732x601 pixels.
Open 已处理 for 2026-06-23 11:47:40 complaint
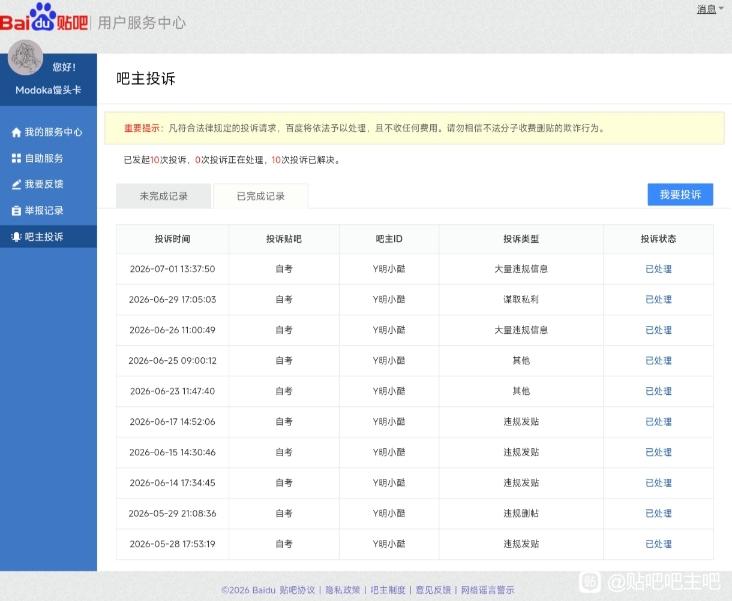(x=658, y=391)
